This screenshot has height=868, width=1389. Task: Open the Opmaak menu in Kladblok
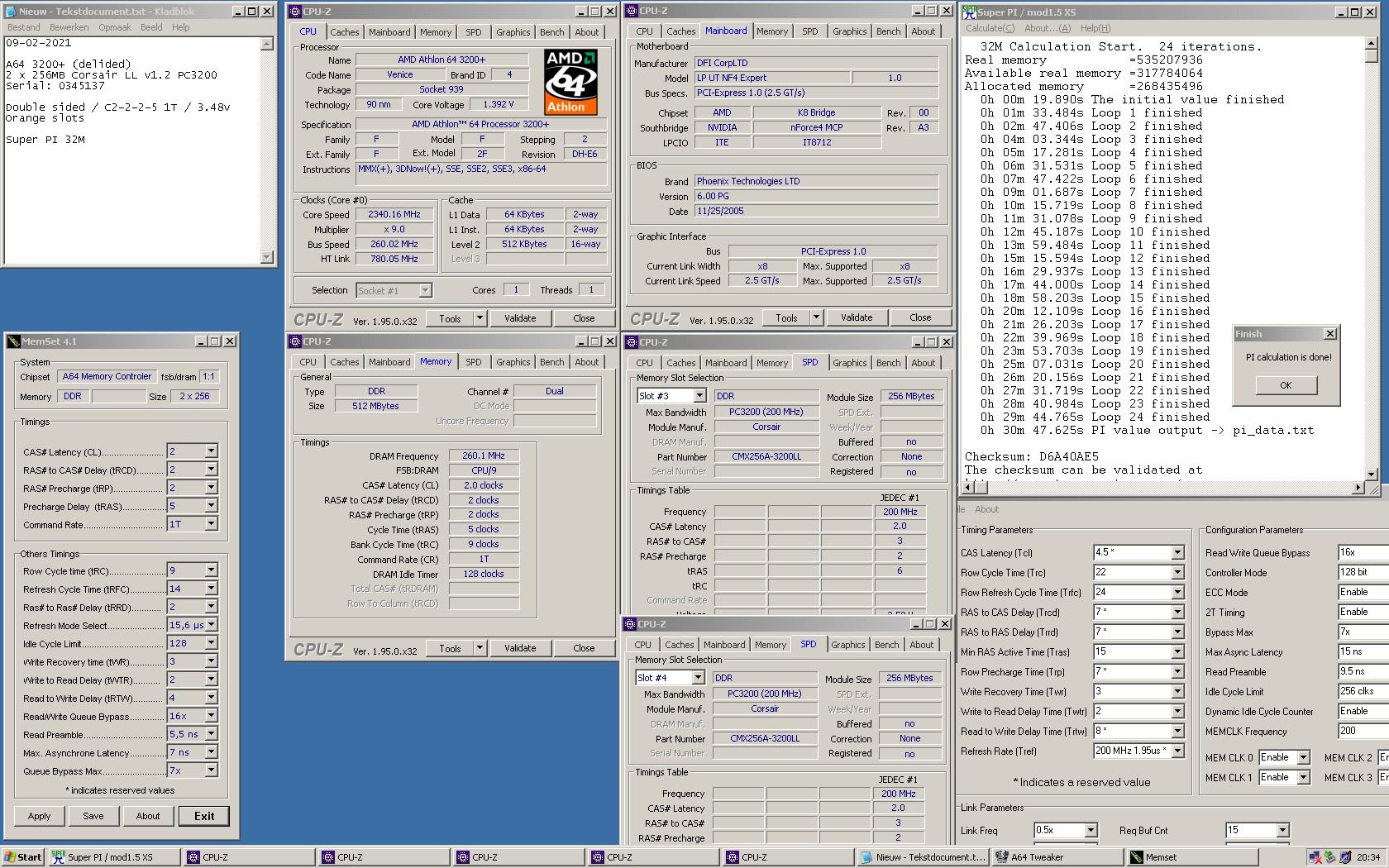pos(115,27)
